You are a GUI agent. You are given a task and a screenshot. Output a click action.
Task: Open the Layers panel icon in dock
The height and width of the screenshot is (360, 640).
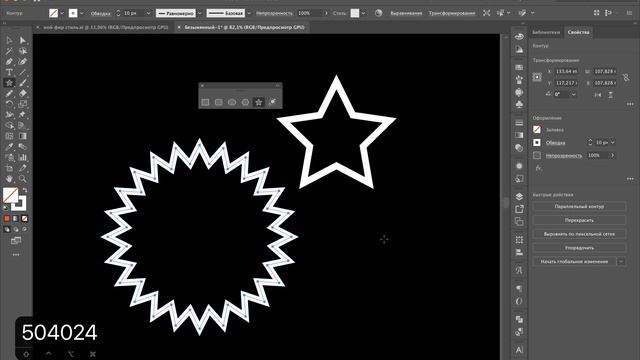(x=519, y=196)
